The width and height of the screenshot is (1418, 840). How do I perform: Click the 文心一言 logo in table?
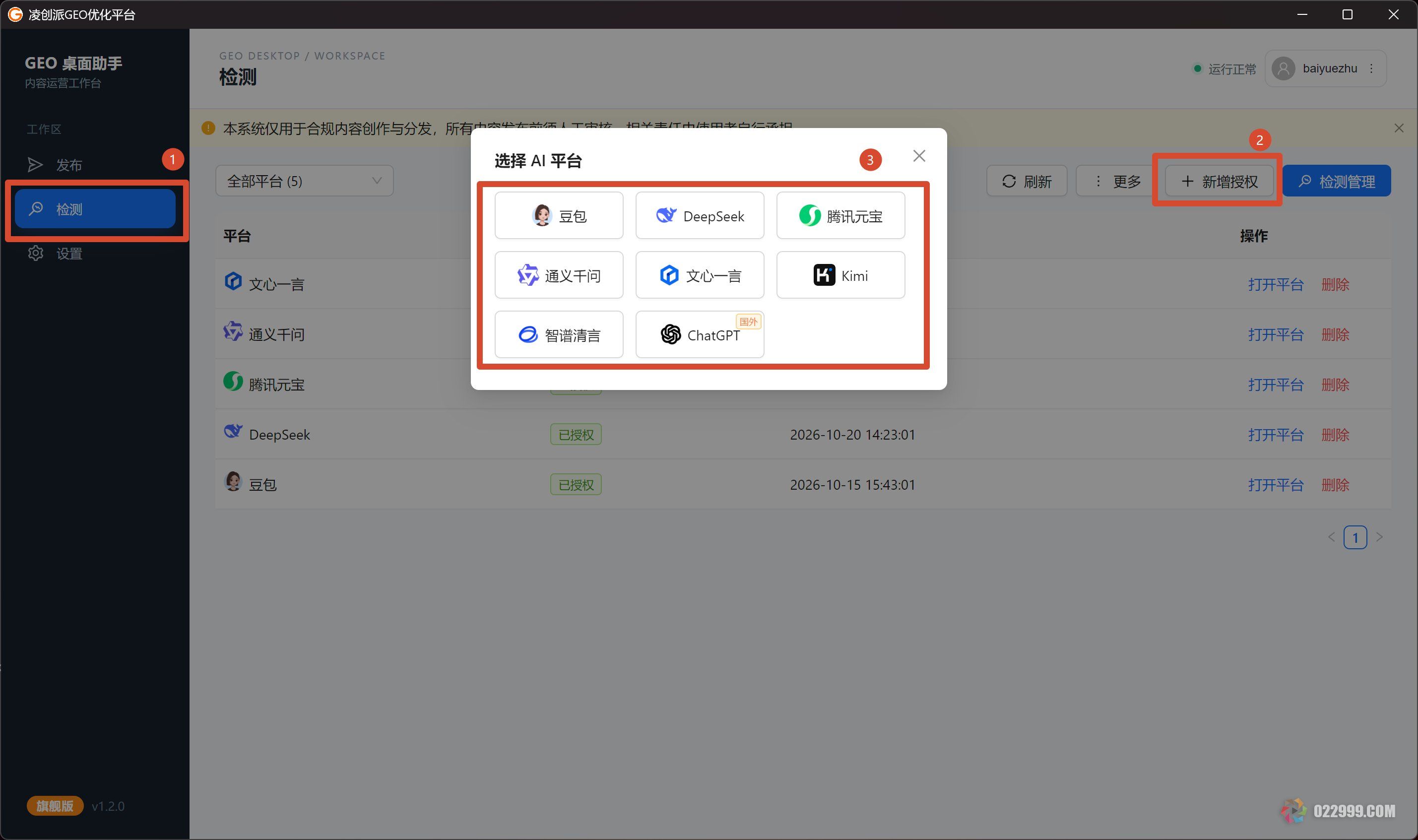point(233,281)
